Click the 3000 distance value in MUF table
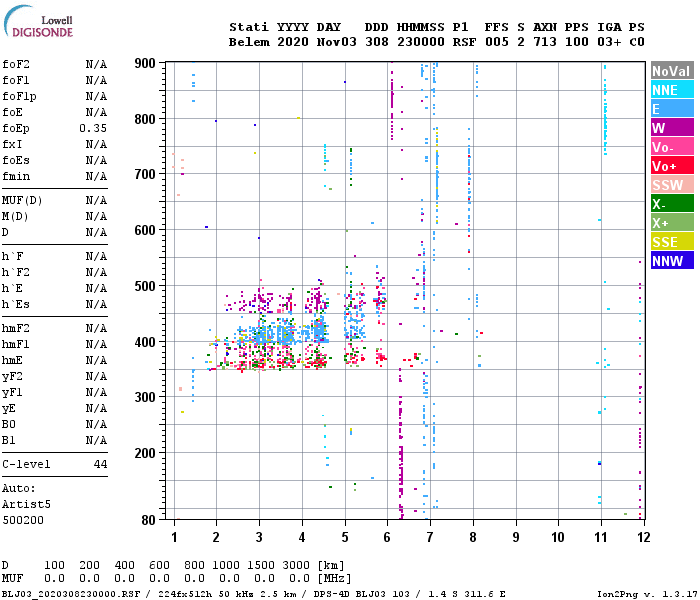Viewport: 700px width, 600px height. click(x=296, y=566)
